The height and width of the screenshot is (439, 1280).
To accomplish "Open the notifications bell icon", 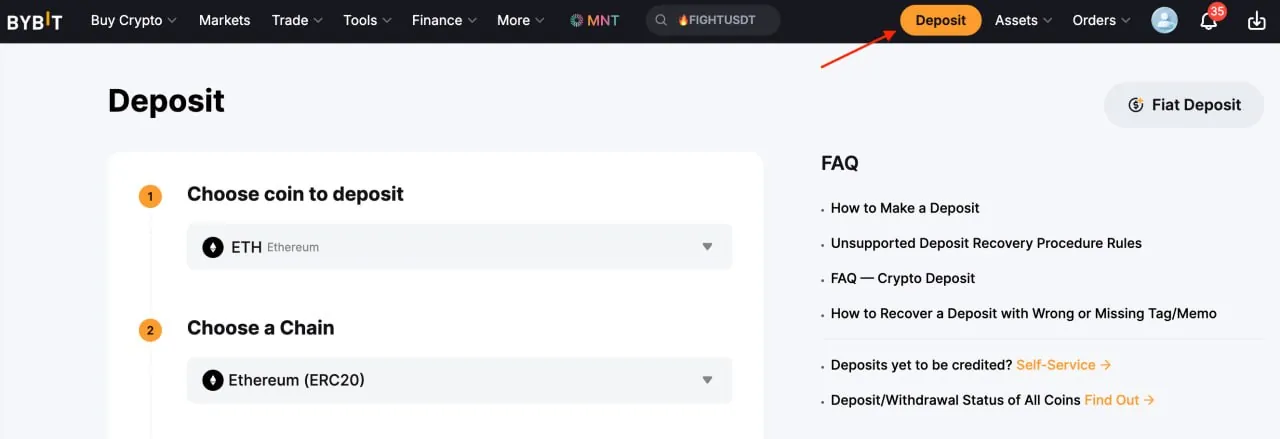I will coord(1208,21).
